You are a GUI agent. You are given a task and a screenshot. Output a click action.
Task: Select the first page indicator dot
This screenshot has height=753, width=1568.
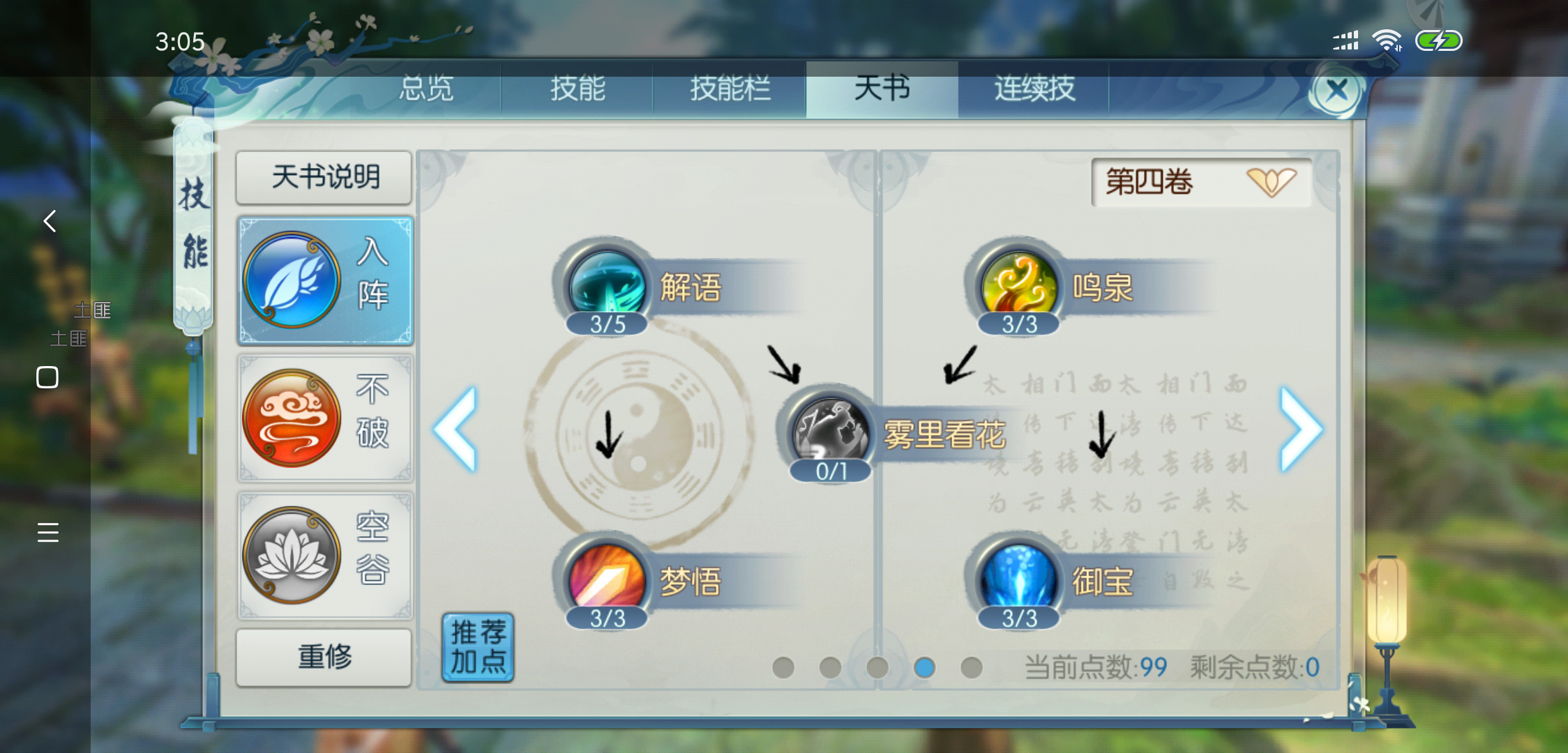(783, 667)
